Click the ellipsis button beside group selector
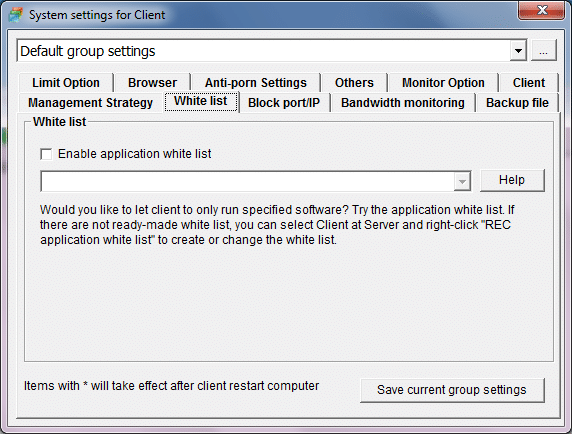 pos(544,51)
